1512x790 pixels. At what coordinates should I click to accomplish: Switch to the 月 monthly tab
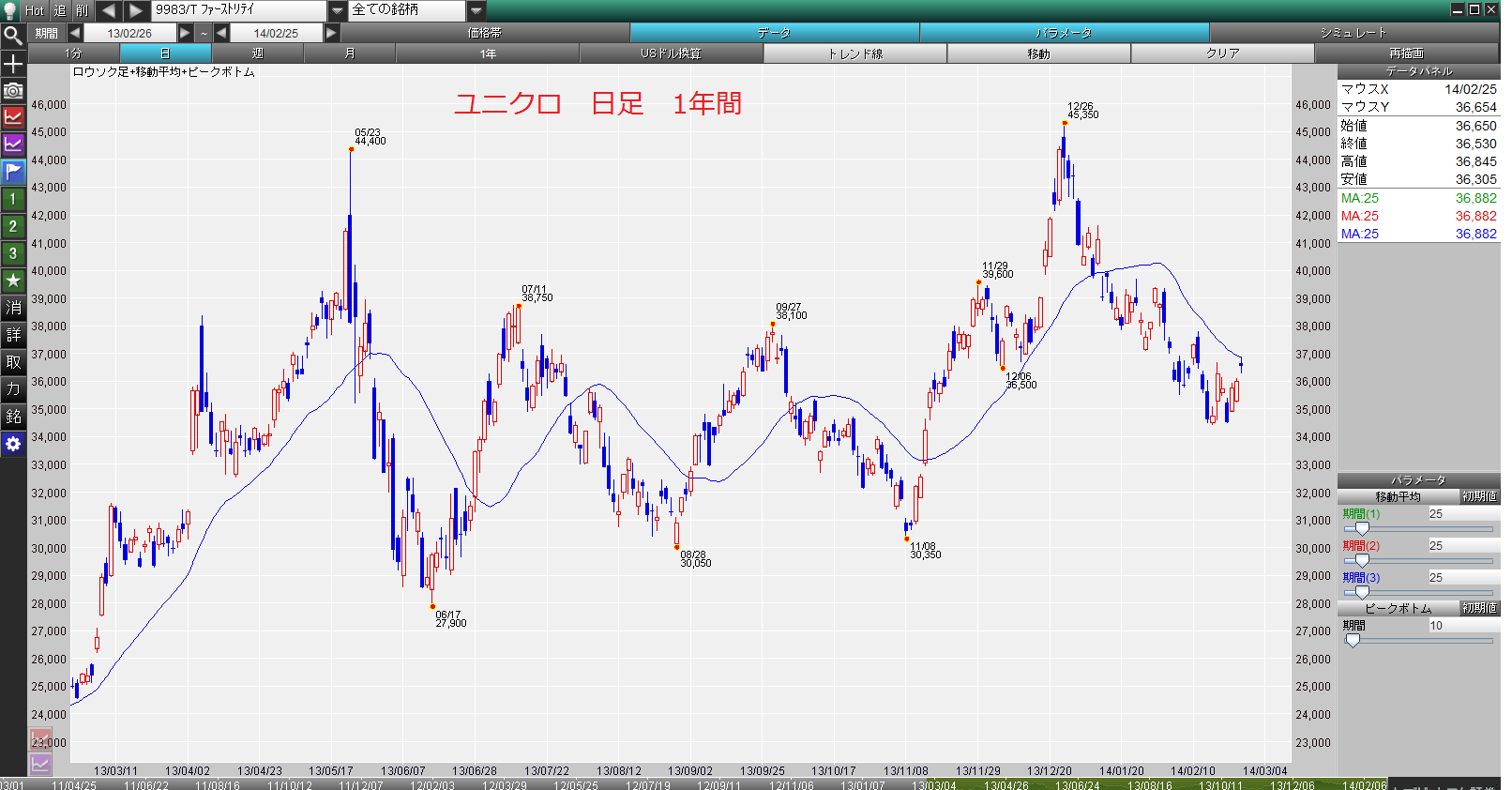click(x=349, y=53)
